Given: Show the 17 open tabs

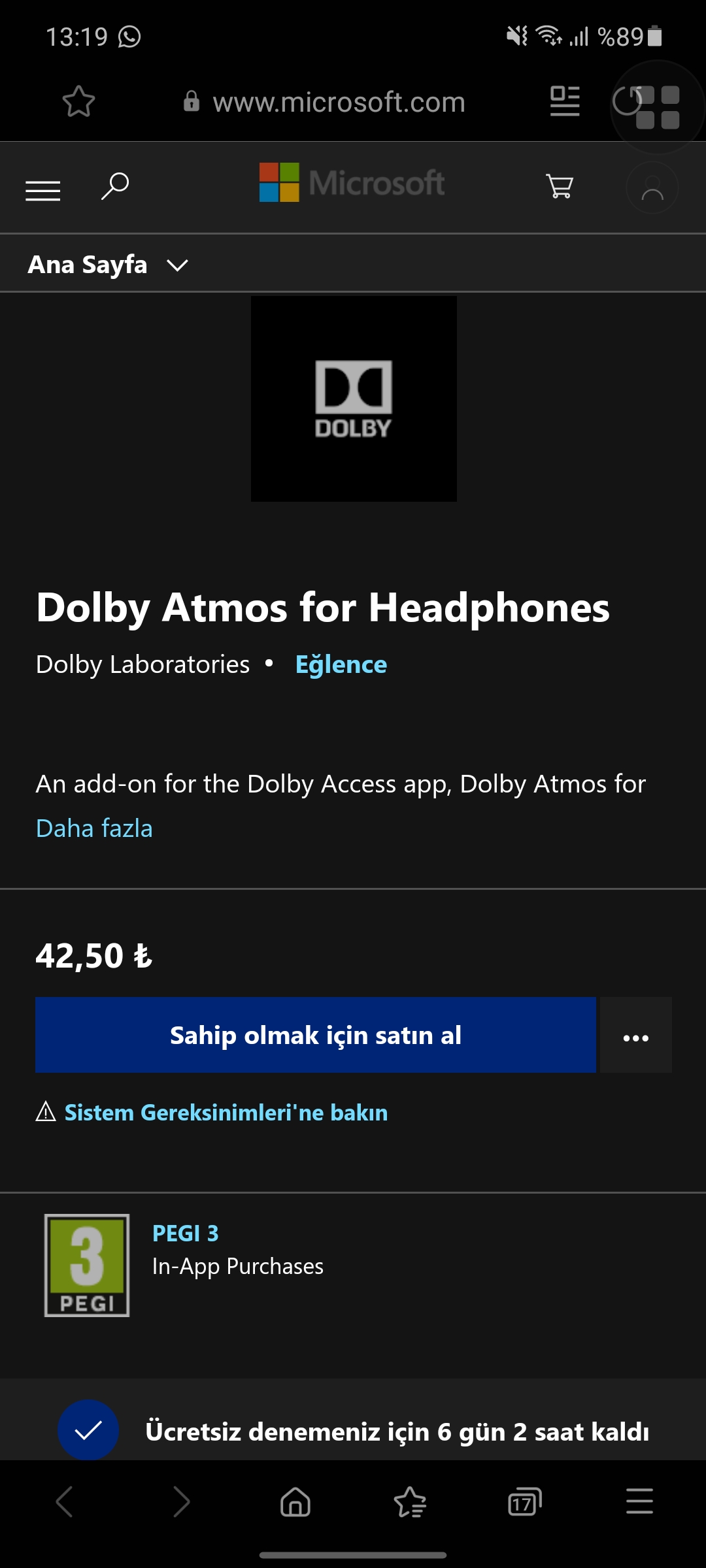Looking at the screenshot, I should coord(524,1501).
